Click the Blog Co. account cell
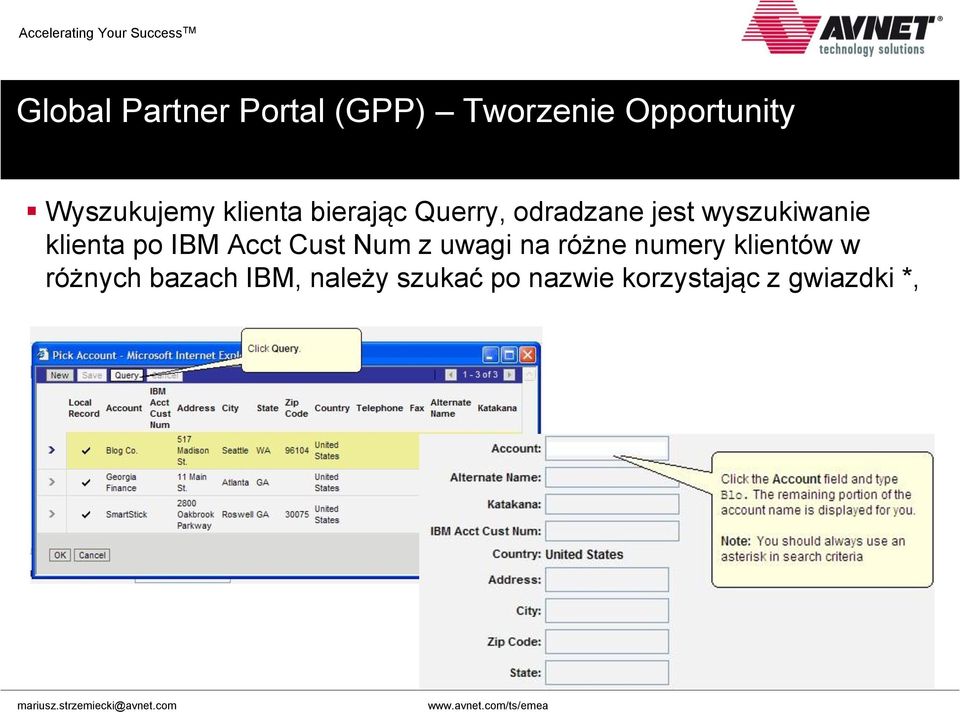Viewport: 960px width, 712px height. 121,451
